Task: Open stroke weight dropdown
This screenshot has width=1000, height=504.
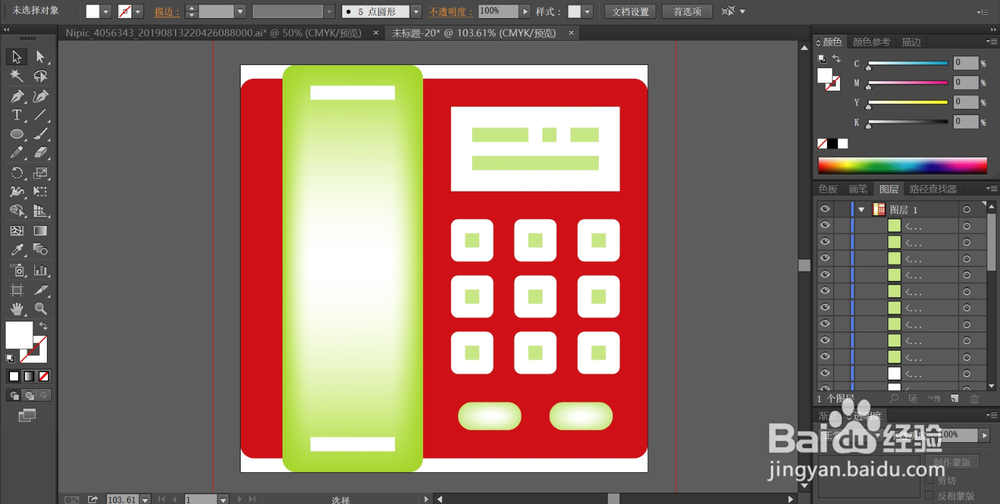Action: click(x=240, y=11)
